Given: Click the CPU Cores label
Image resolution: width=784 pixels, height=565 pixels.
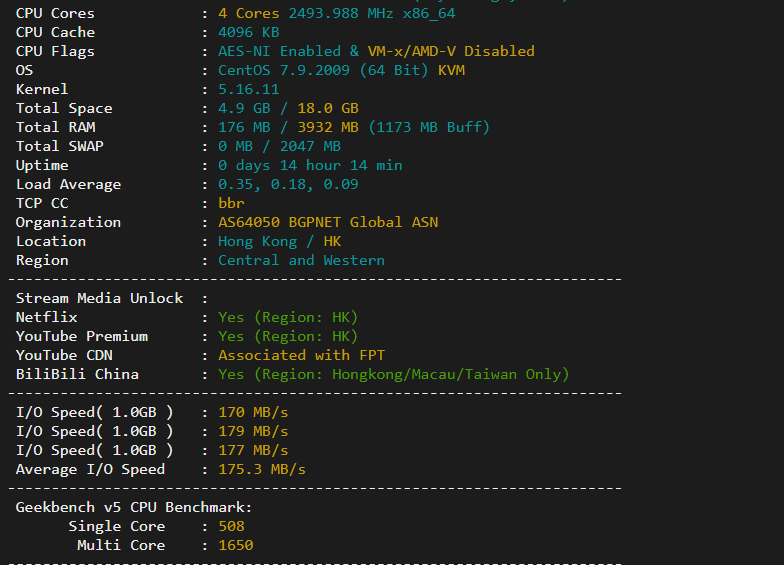Looking at the screenshot, I should (55, 14).
